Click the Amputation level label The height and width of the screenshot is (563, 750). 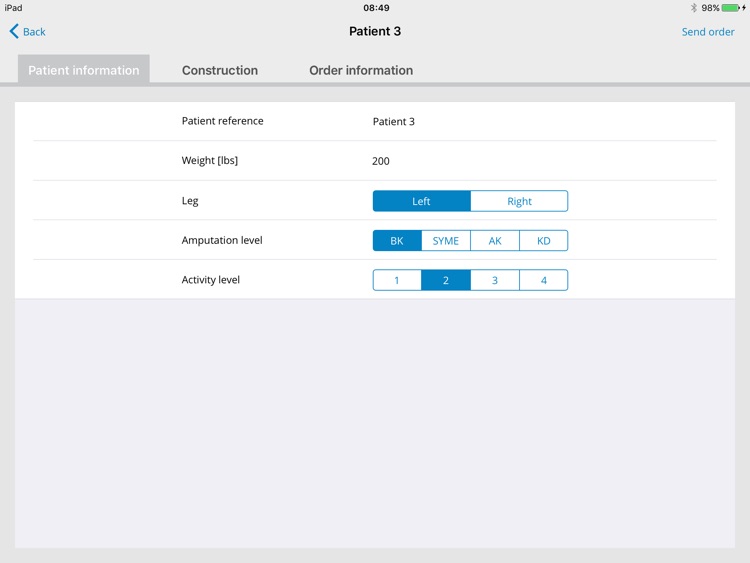point(222,240)
